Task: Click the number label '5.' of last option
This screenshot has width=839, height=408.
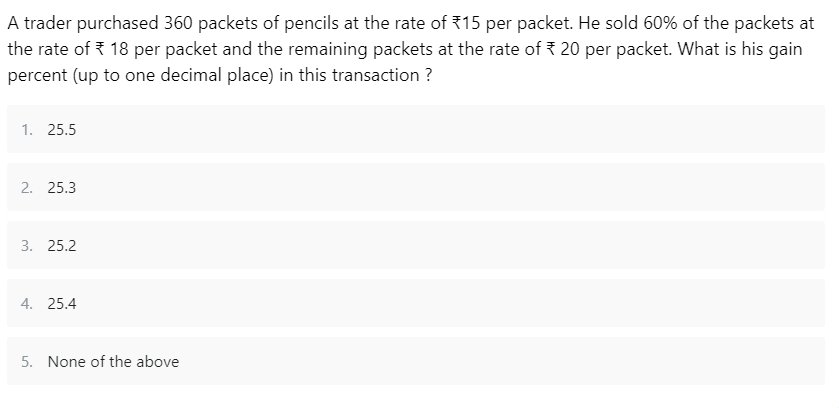Action: coord(27,361)
